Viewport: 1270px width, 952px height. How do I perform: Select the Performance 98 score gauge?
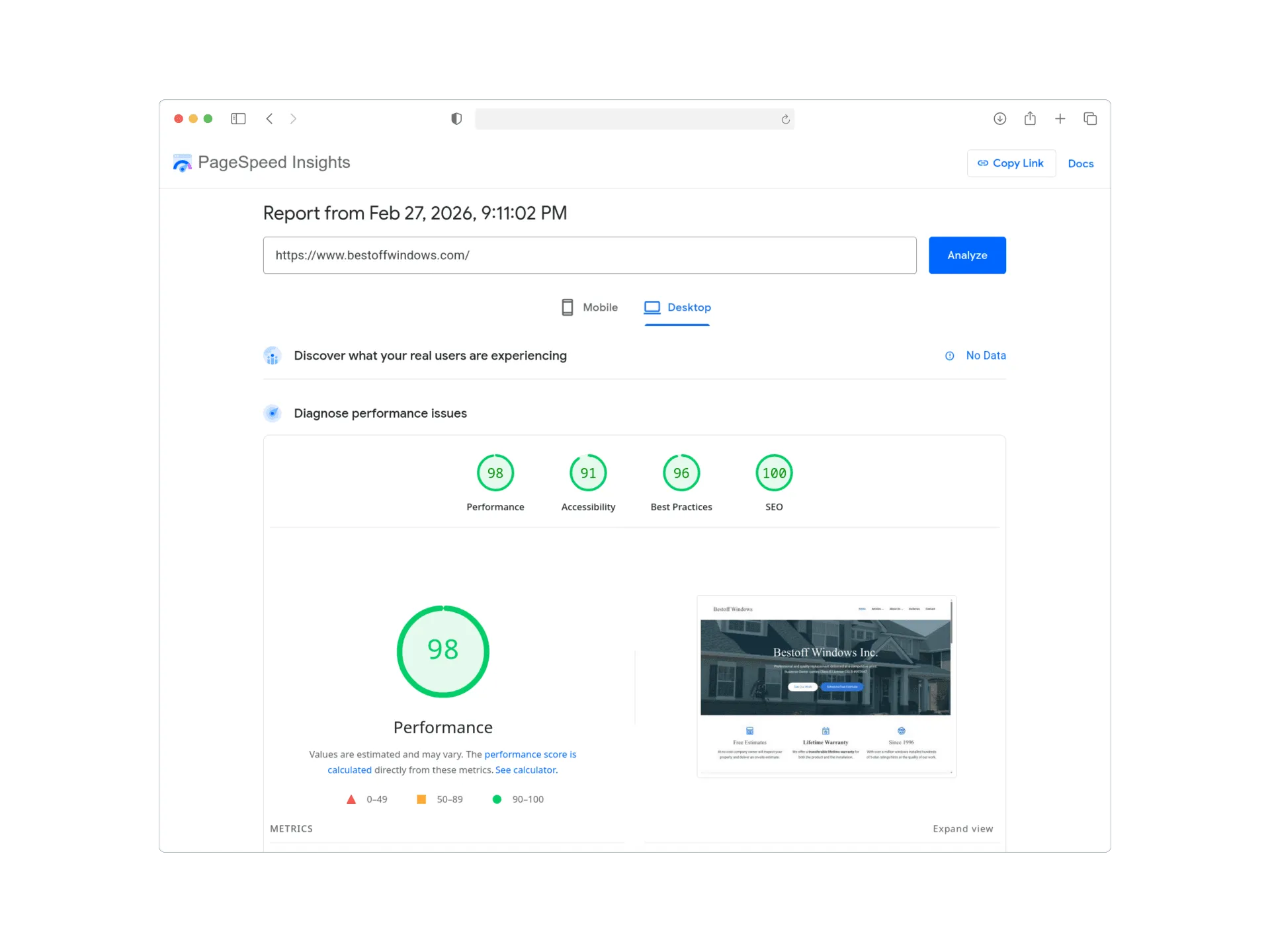tap(495, 473)
